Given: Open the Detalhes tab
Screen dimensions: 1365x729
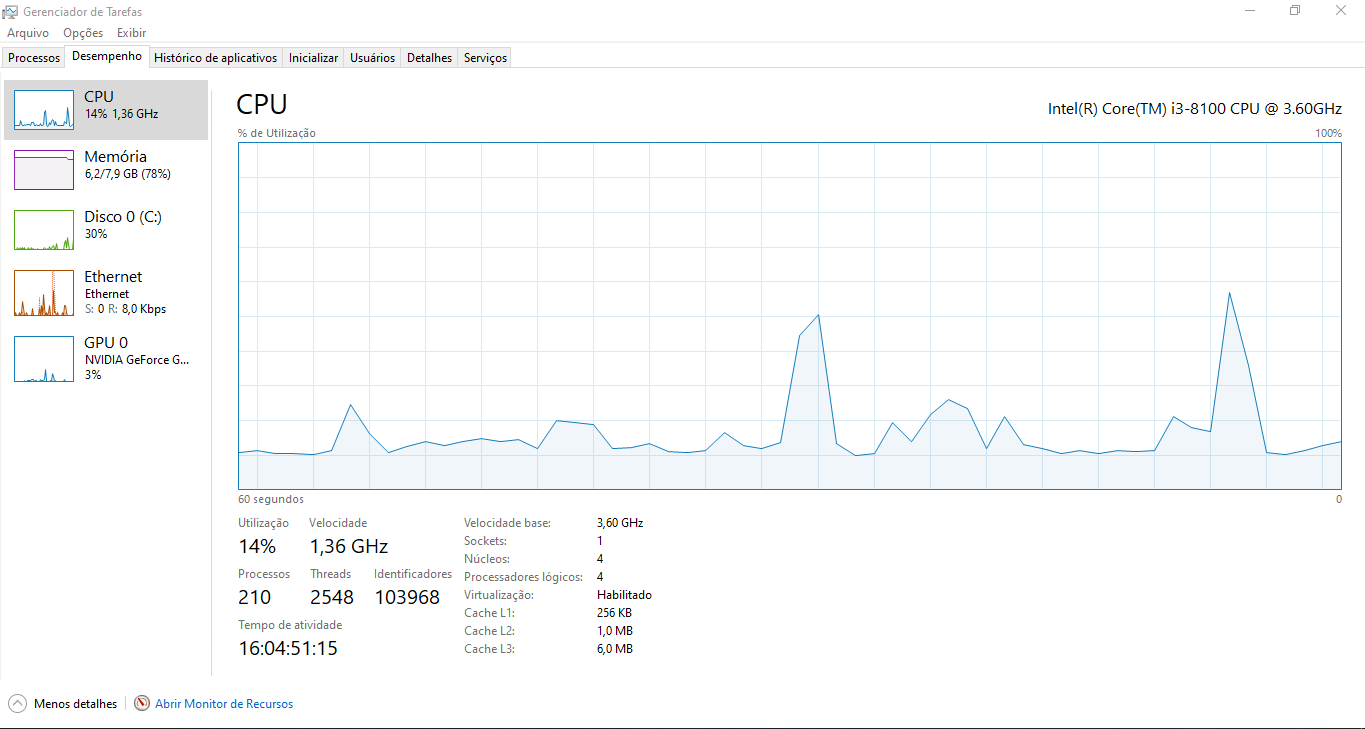Looking at the screenshot, I should (429, 58).
